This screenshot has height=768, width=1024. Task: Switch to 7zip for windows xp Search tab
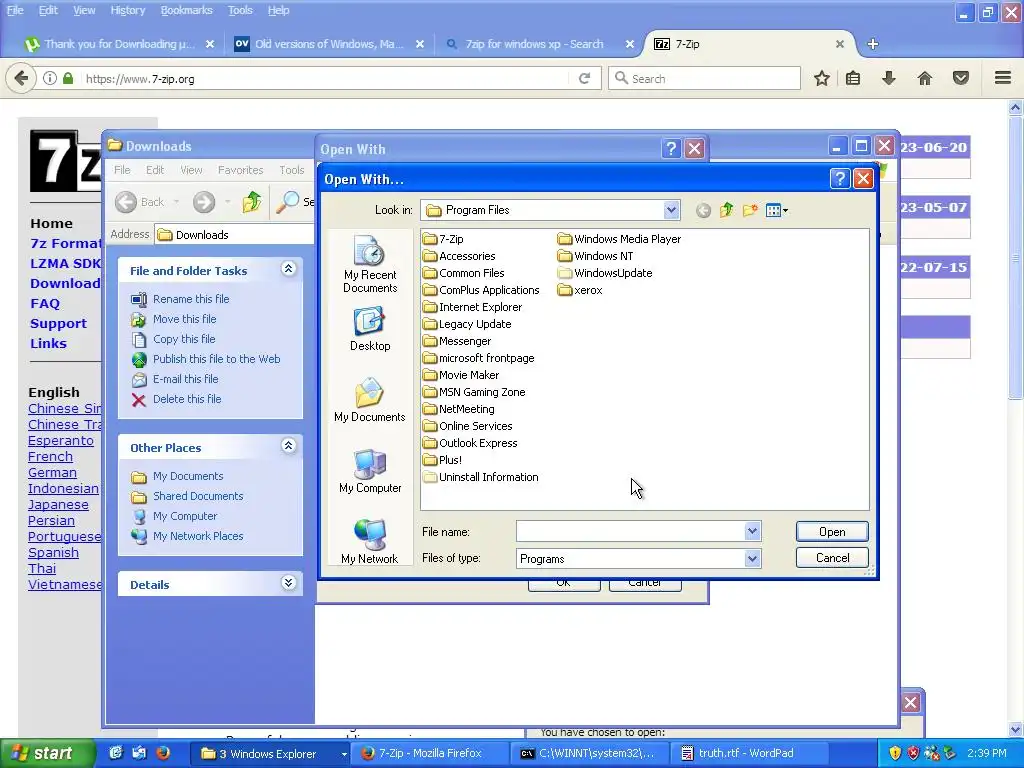534,44
